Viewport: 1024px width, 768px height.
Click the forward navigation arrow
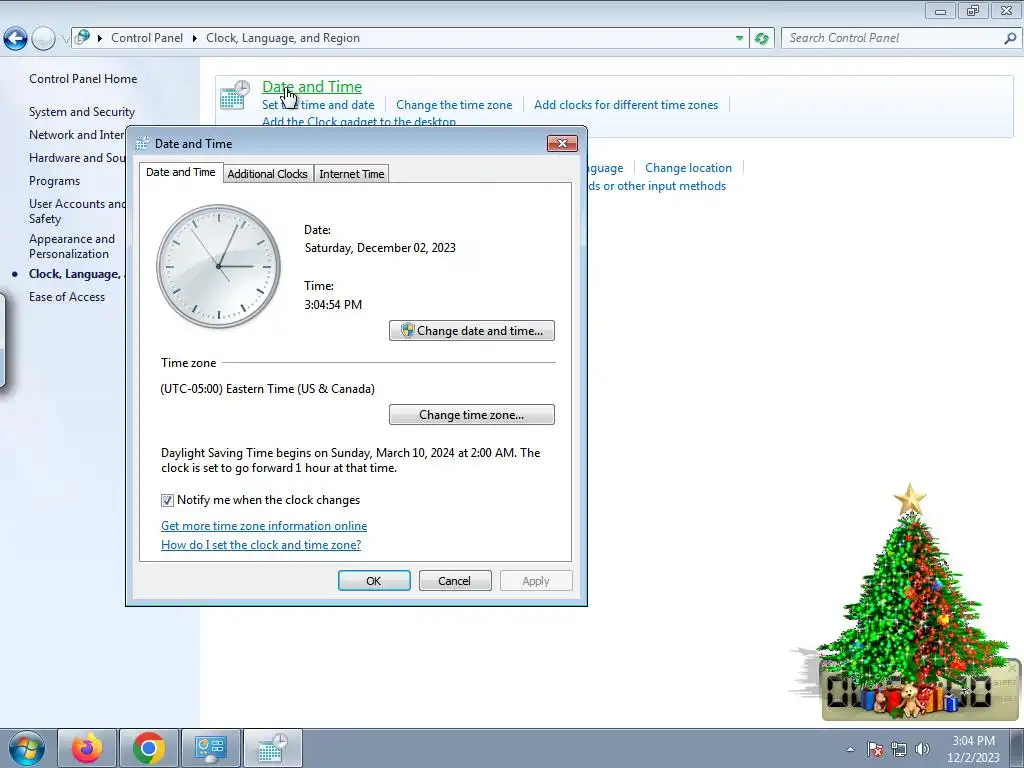tap(44, 39)
